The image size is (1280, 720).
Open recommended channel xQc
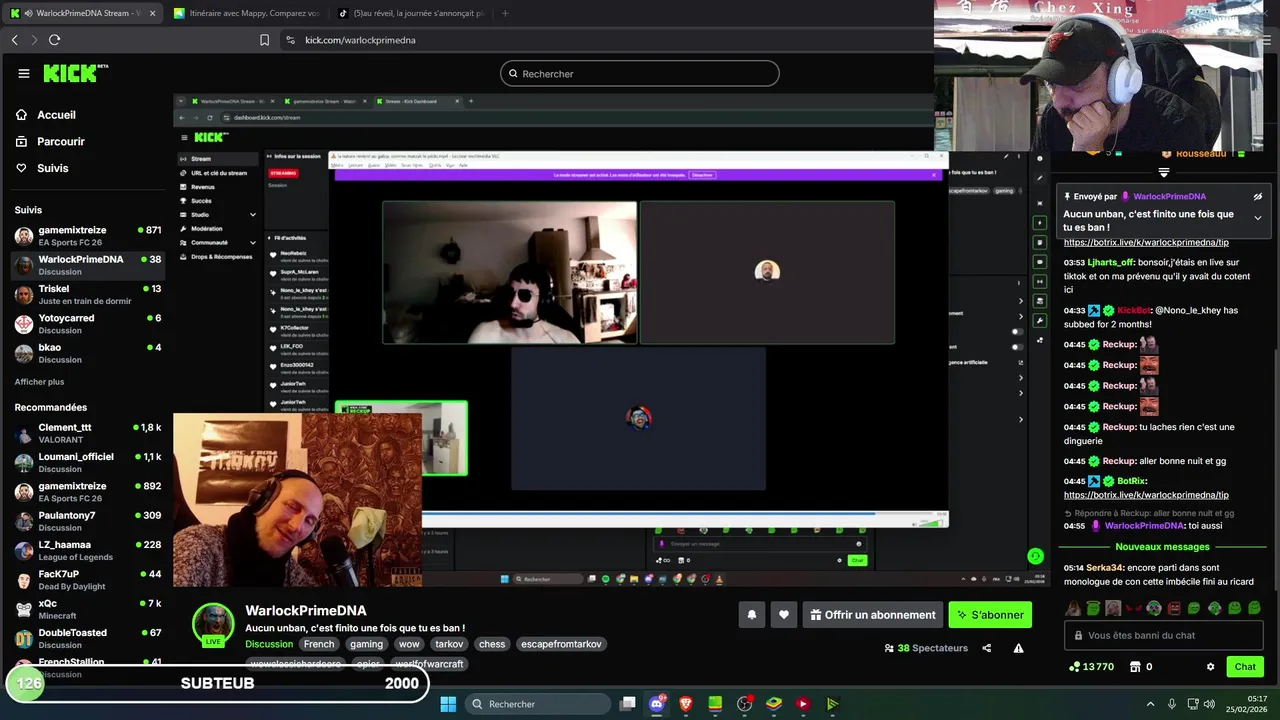pos(88,609)
